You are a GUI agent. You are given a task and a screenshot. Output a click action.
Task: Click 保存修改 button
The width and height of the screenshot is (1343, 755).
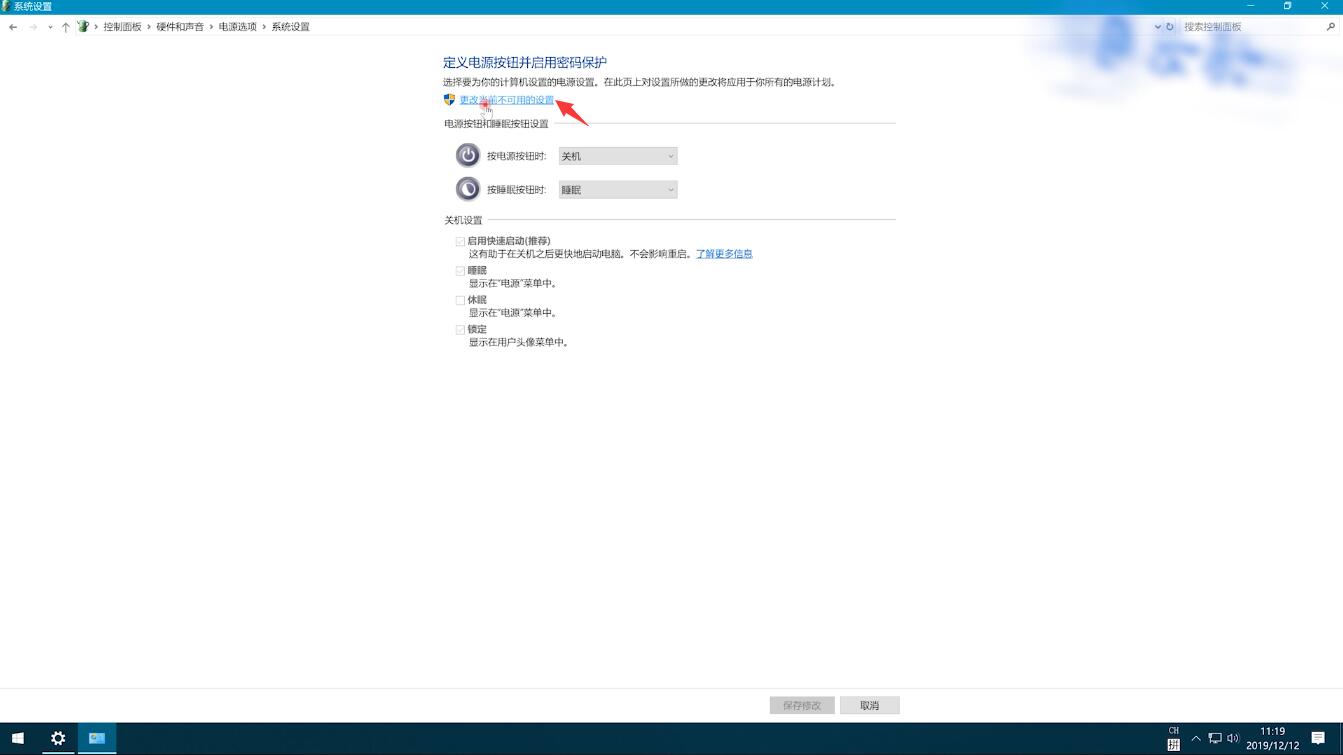tap(802, 705)
